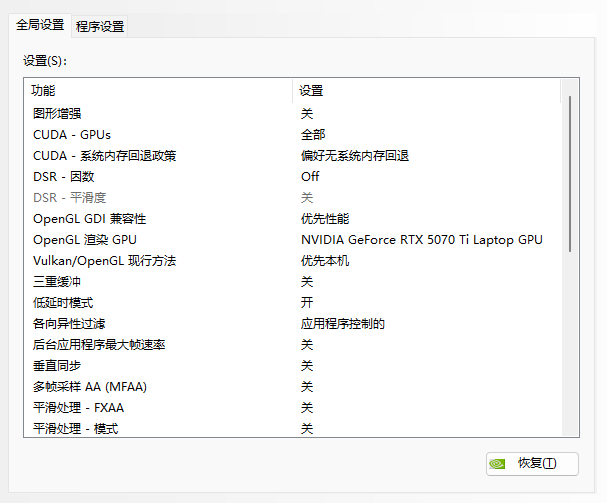The width and height of the screenshot is (607, 503).
Task: Click the 垂直同步 setting row
Action: tap(56, 365)
